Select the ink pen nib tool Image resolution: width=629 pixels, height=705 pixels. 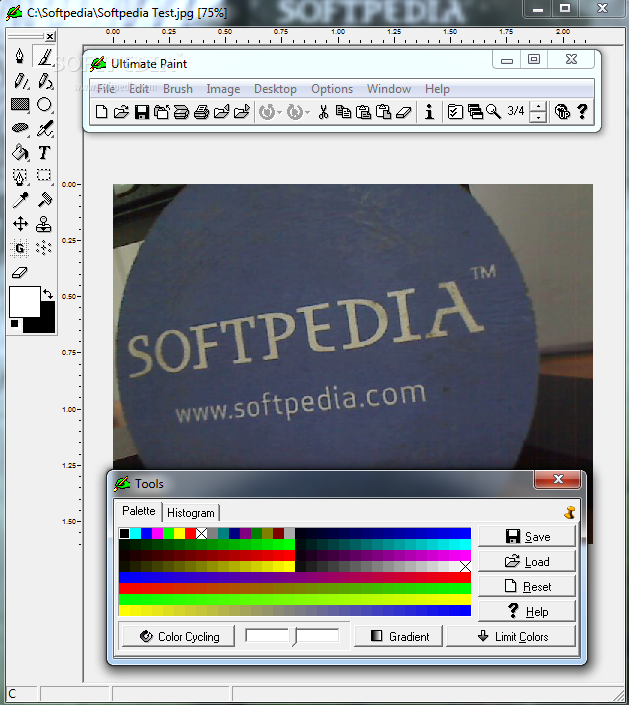[20, 56]
